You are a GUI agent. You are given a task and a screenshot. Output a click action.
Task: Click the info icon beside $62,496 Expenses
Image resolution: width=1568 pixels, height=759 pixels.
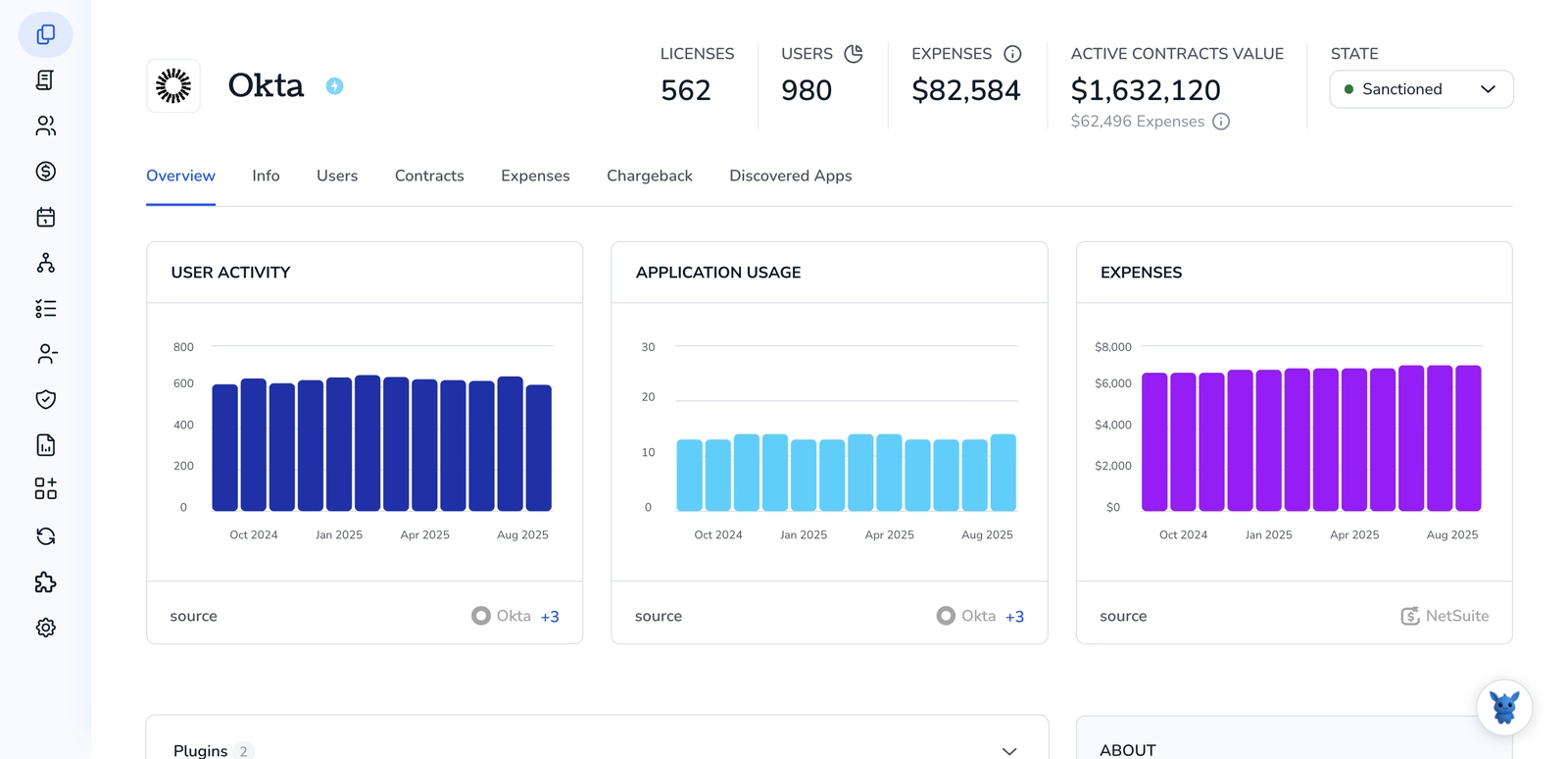(x=1221, y=122)
